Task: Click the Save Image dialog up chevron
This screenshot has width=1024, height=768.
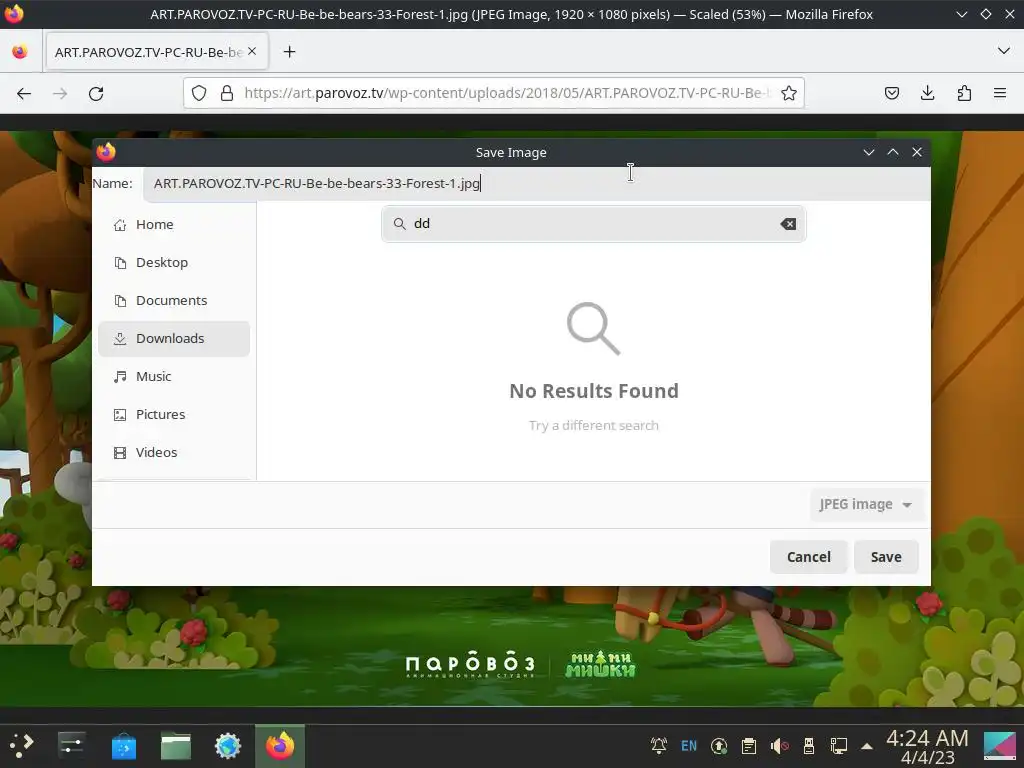Action: (x=893, y=152)
